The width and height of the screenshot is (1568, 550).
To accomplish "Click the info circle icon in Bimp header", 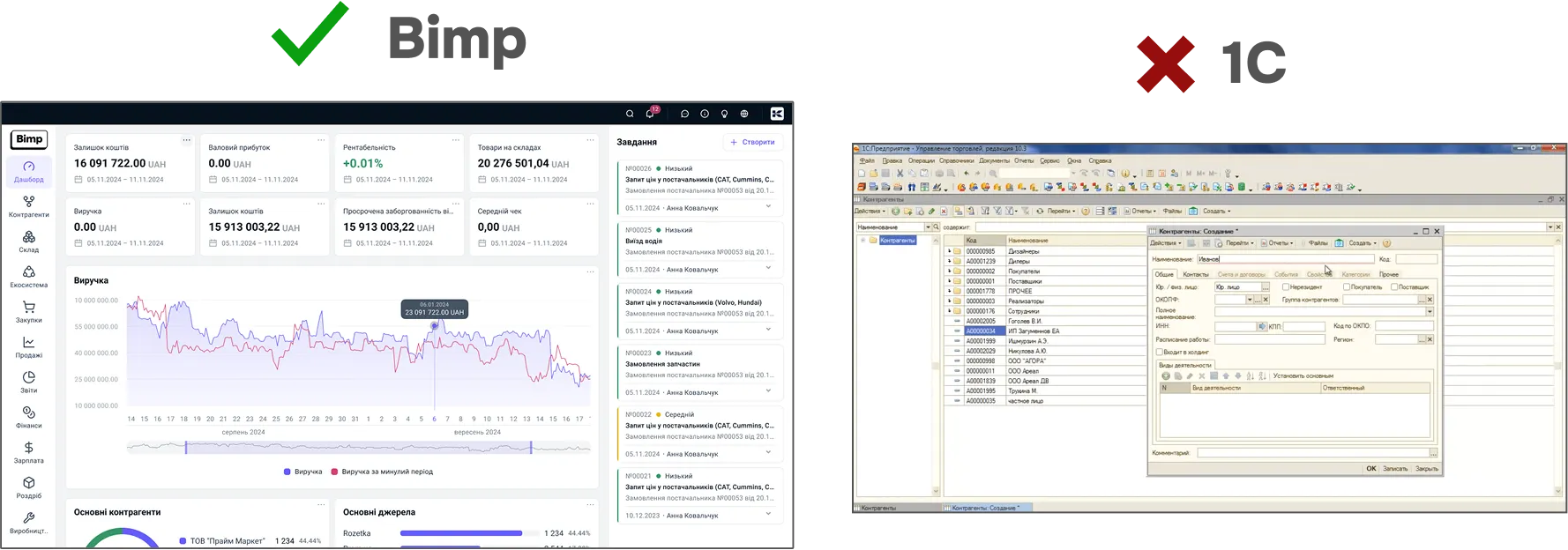I will 705,114.
